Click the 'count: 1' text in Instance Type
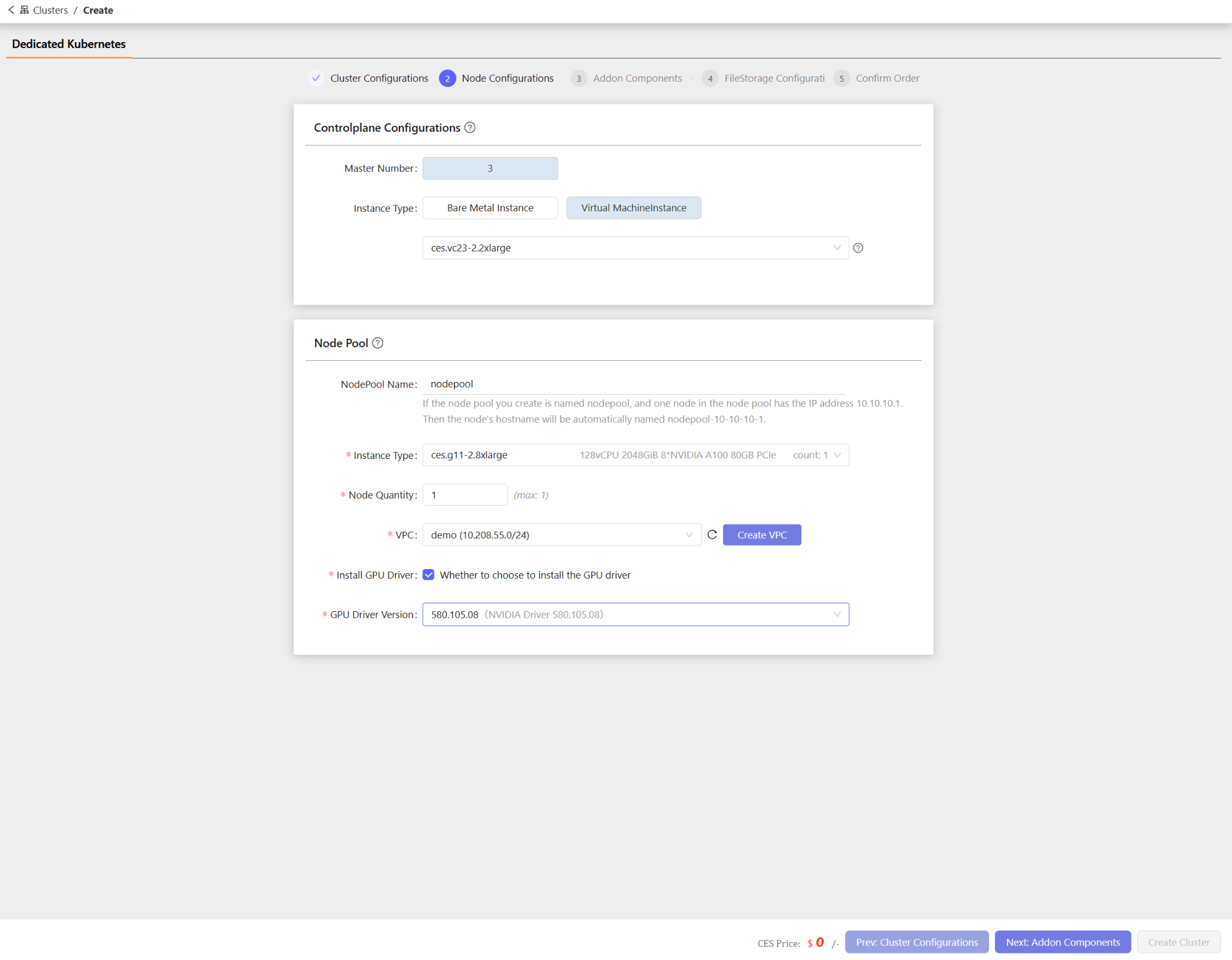This screenshot has width=1232, height=960. click(810, 455)
